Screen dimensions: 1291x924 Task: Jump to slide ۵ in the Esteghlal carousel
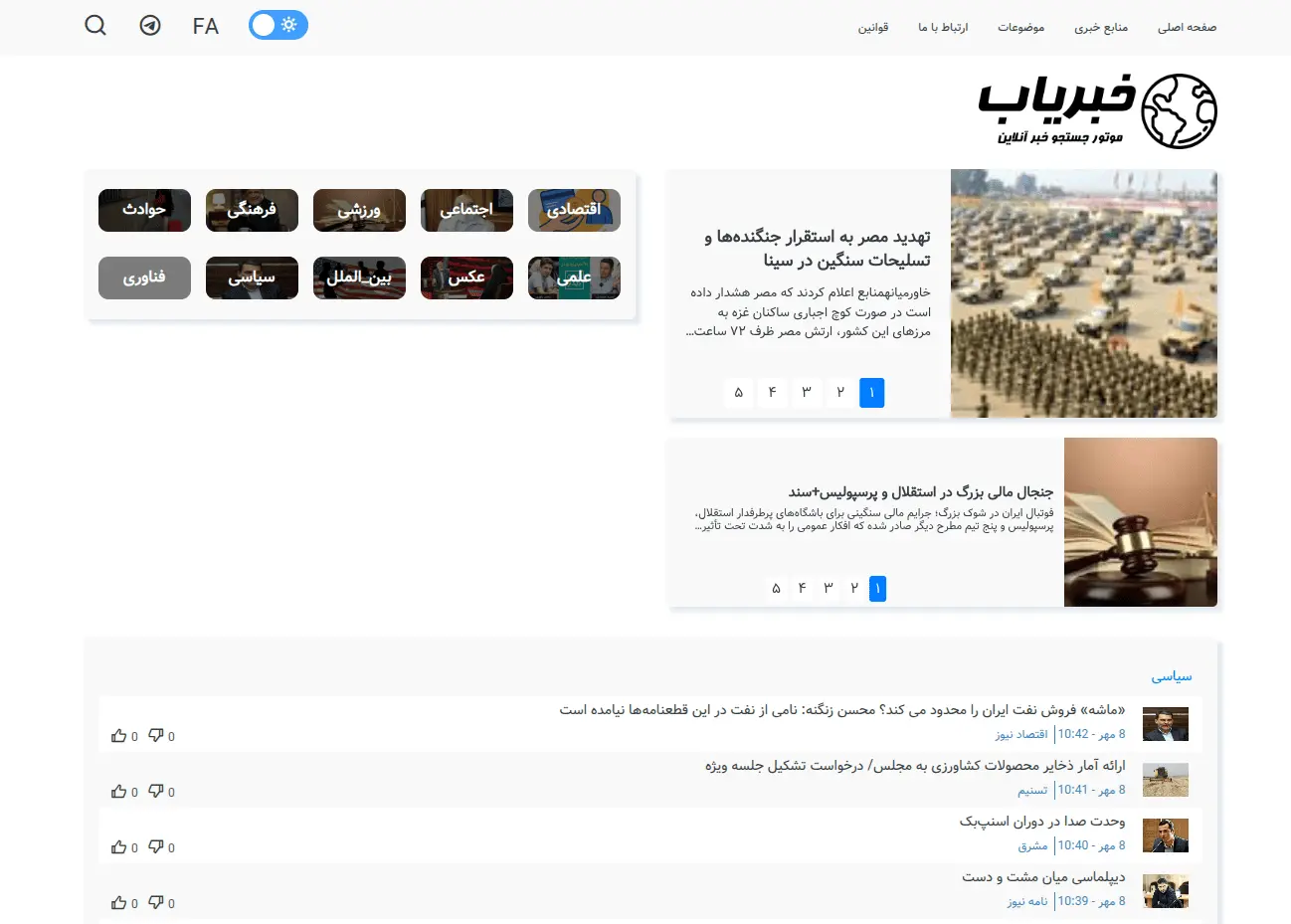click(x=776, y=589)
